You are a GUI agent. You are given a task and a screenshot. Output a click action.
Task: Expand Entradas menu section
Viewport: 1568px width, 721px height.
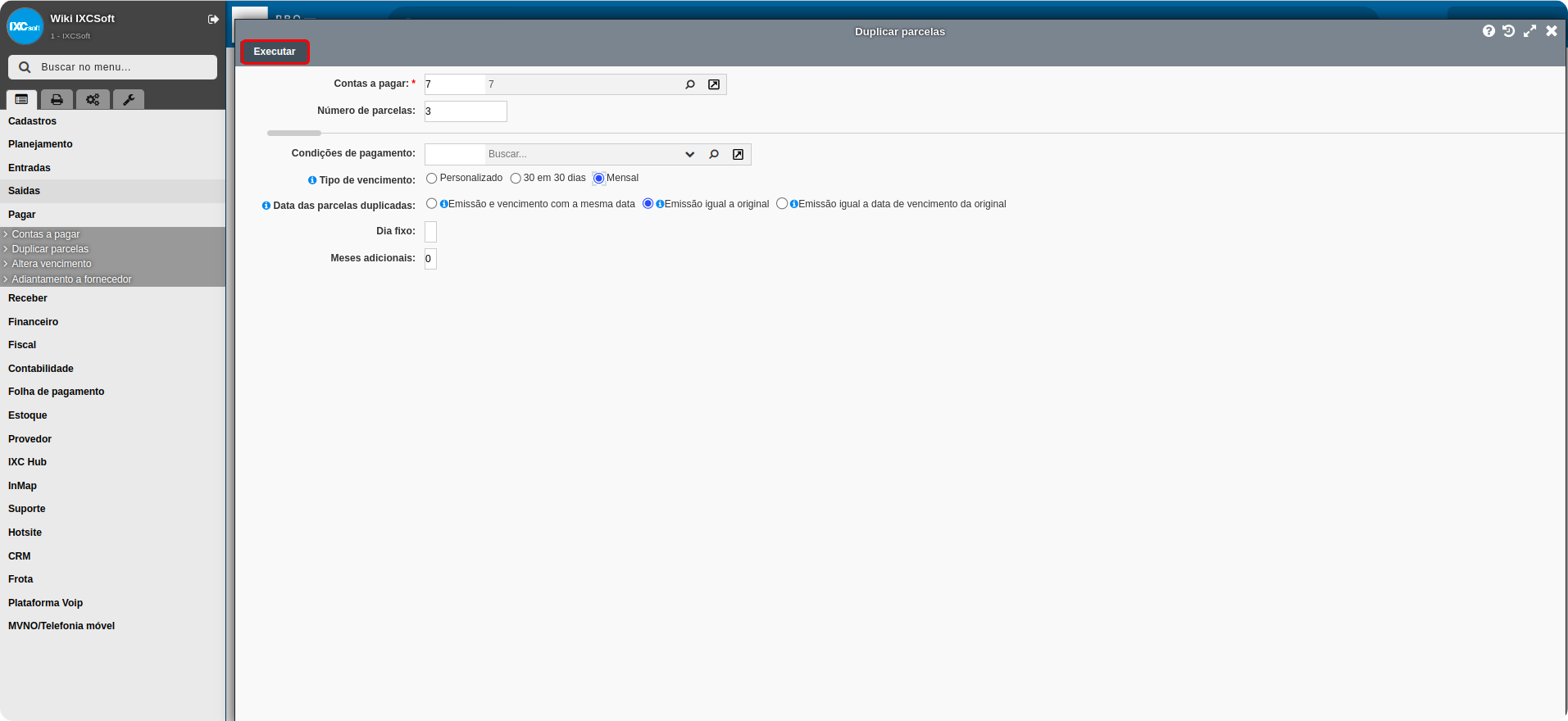click(x=112, y=168)
